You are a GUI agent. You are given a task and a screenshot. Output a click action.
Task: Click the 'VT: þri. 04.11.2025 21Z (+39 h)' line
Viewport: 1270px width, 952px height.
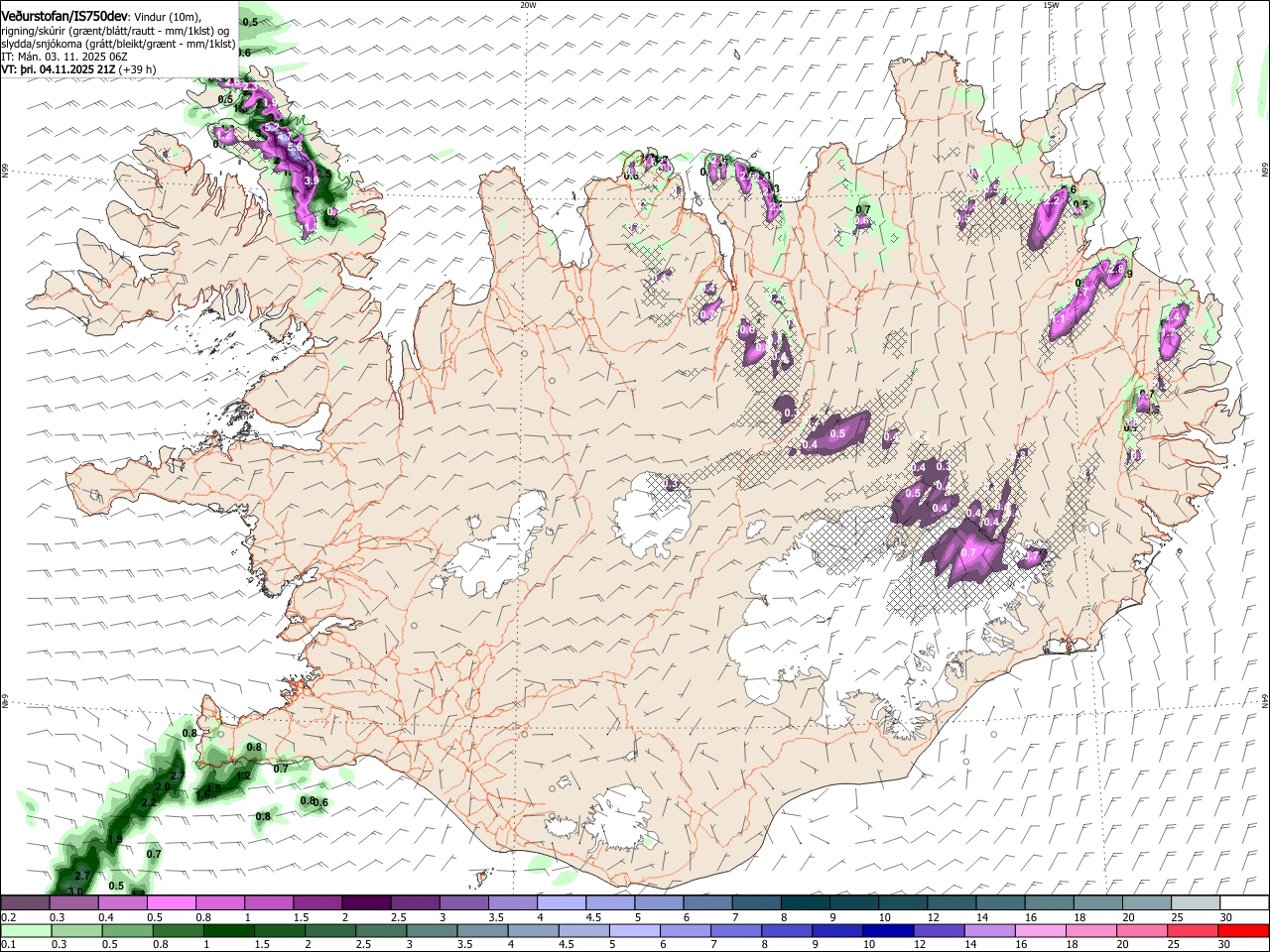78,70
